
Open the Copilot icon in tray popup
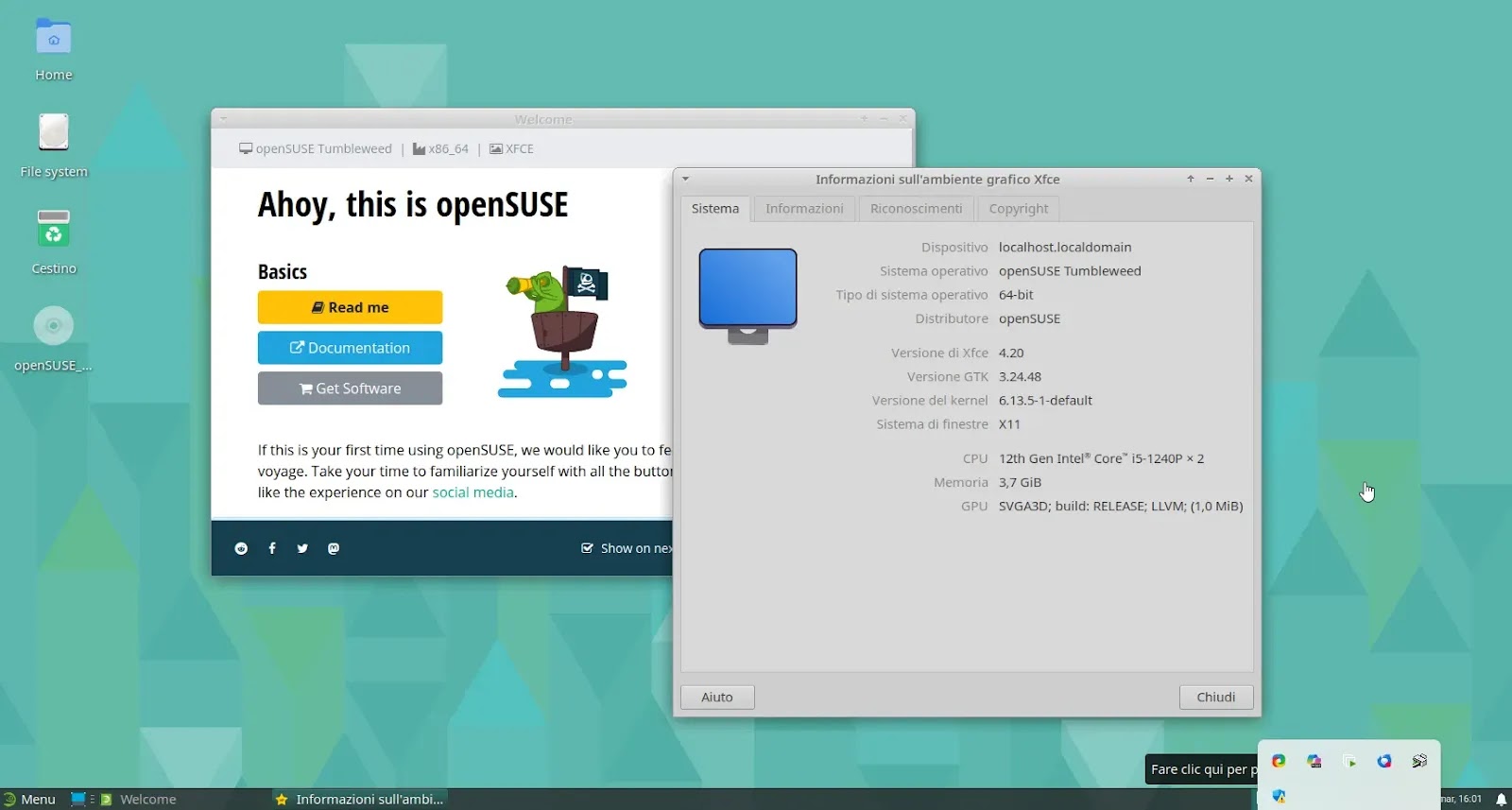(1314, 761)
